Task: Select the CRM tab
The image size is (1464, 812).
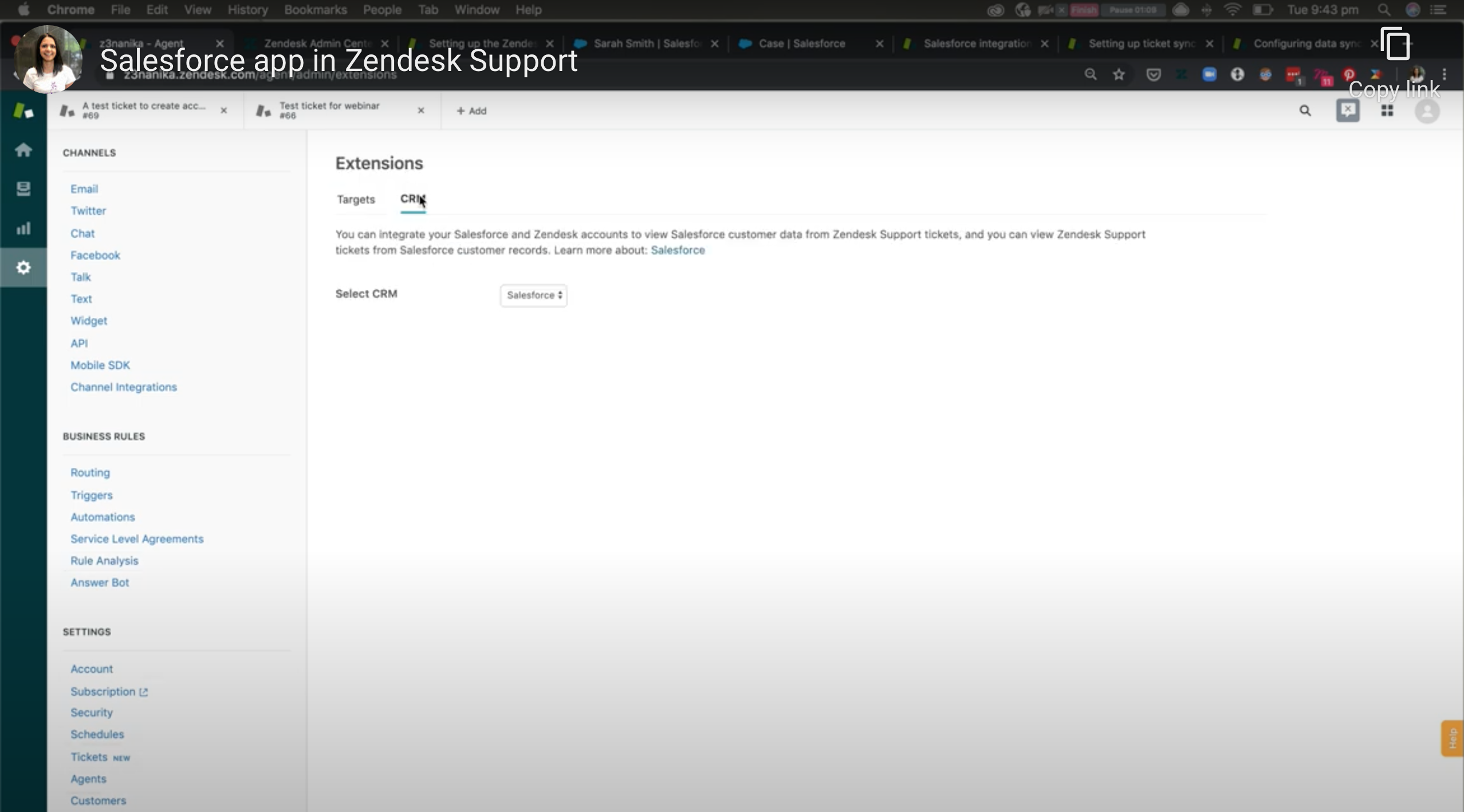Action: click(412, 199)
